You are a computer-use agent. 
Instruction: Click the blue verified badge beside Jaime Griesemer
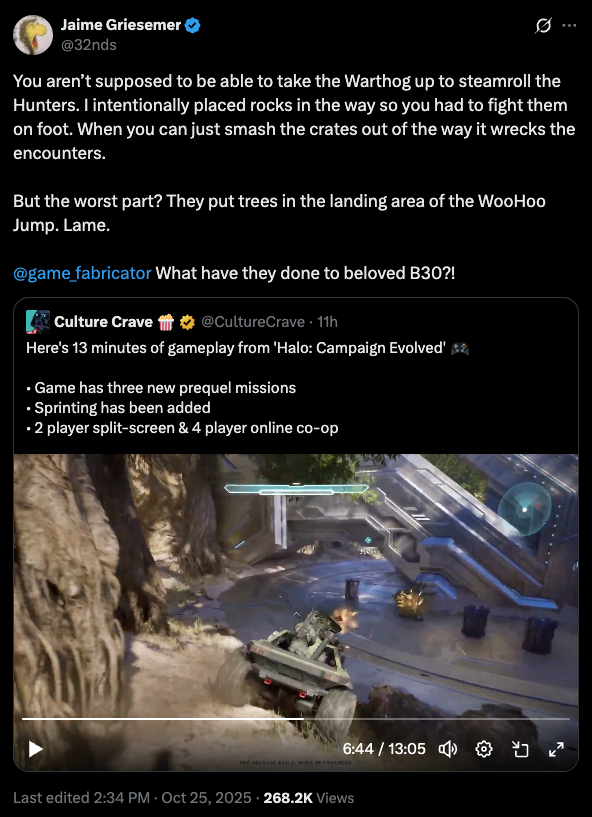pos(193,25)
